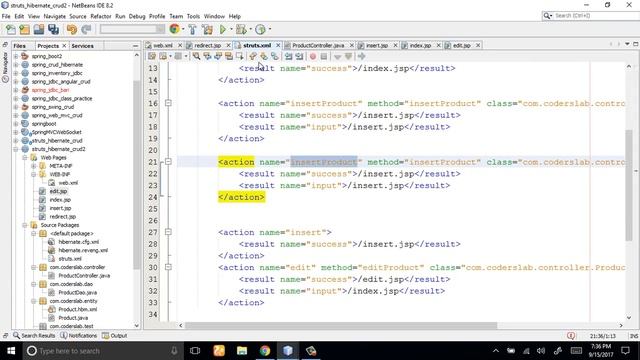640x360 pixels.
Task: Open the File menu
Action: tap(6, 16)
